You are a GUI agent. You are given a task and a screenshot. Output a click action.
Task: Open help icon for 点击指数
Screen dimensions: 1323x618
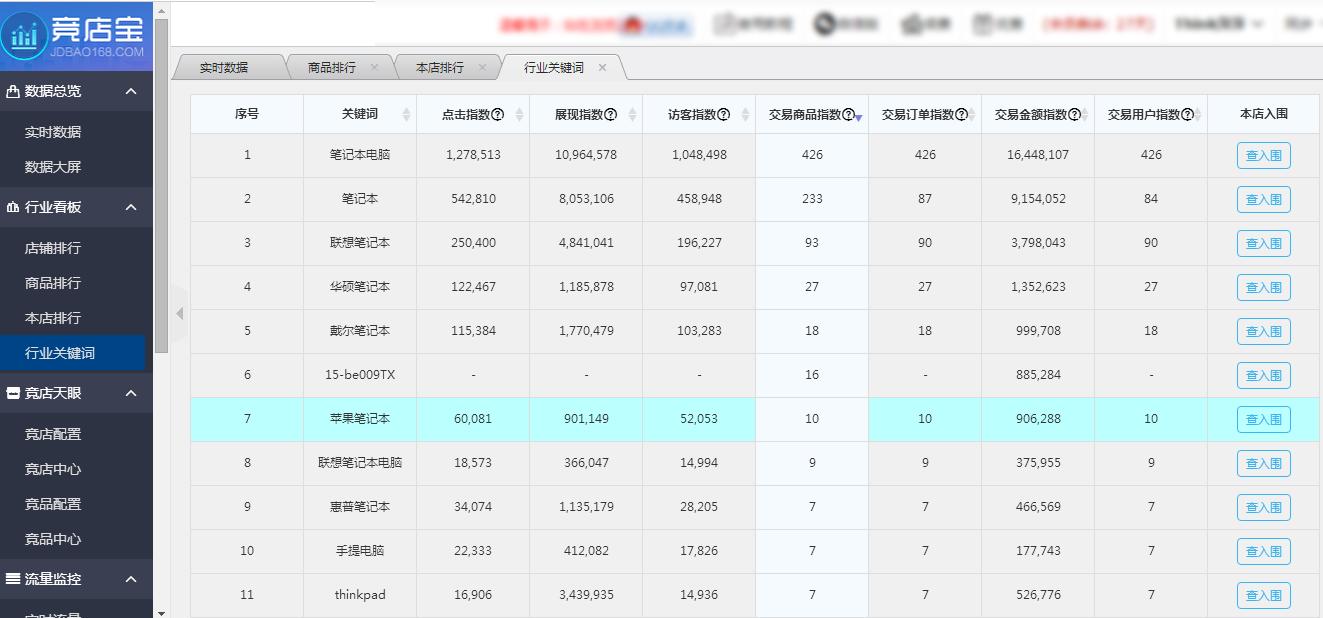point(497,115)
